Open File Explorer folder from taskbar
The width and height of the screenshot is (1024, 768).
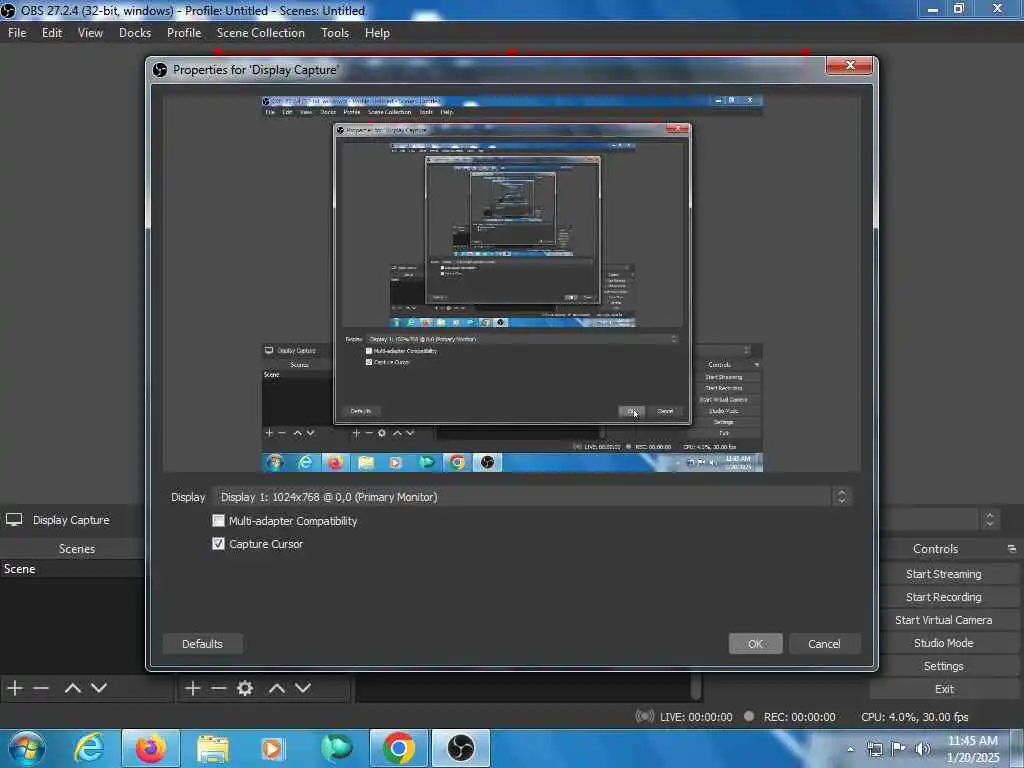(213, 748)
